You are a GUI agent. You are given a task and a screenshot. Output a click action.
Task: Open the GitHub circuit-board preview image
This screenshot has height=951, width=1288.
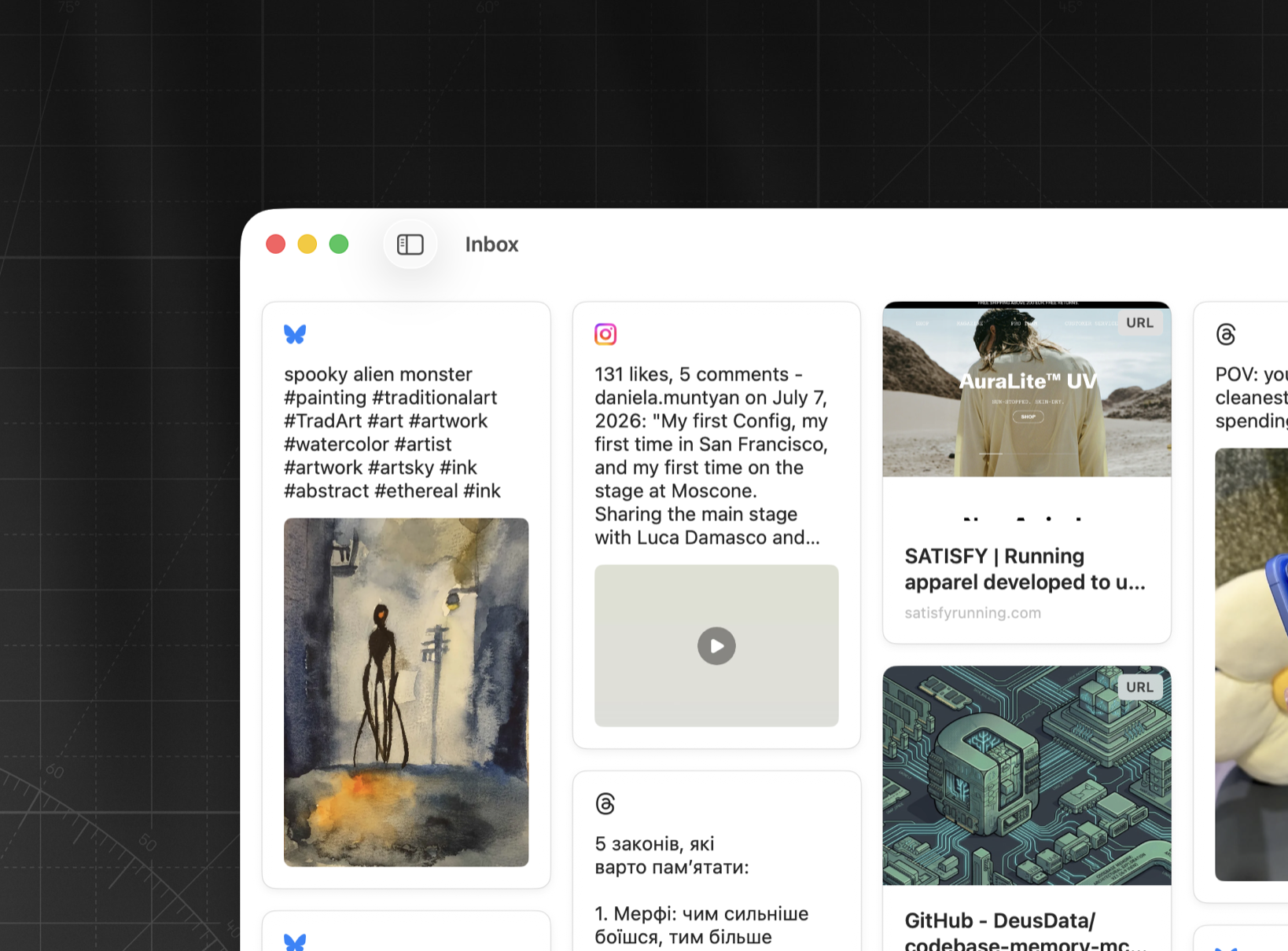tap(1027, 776)
